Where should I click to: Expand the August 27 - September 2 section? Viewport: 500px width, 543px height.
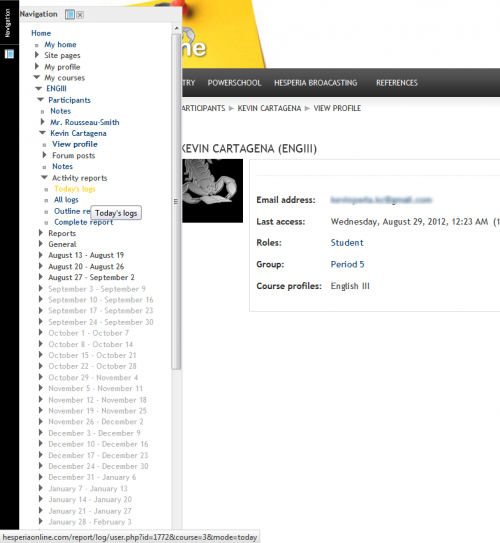tap(41, 277)
